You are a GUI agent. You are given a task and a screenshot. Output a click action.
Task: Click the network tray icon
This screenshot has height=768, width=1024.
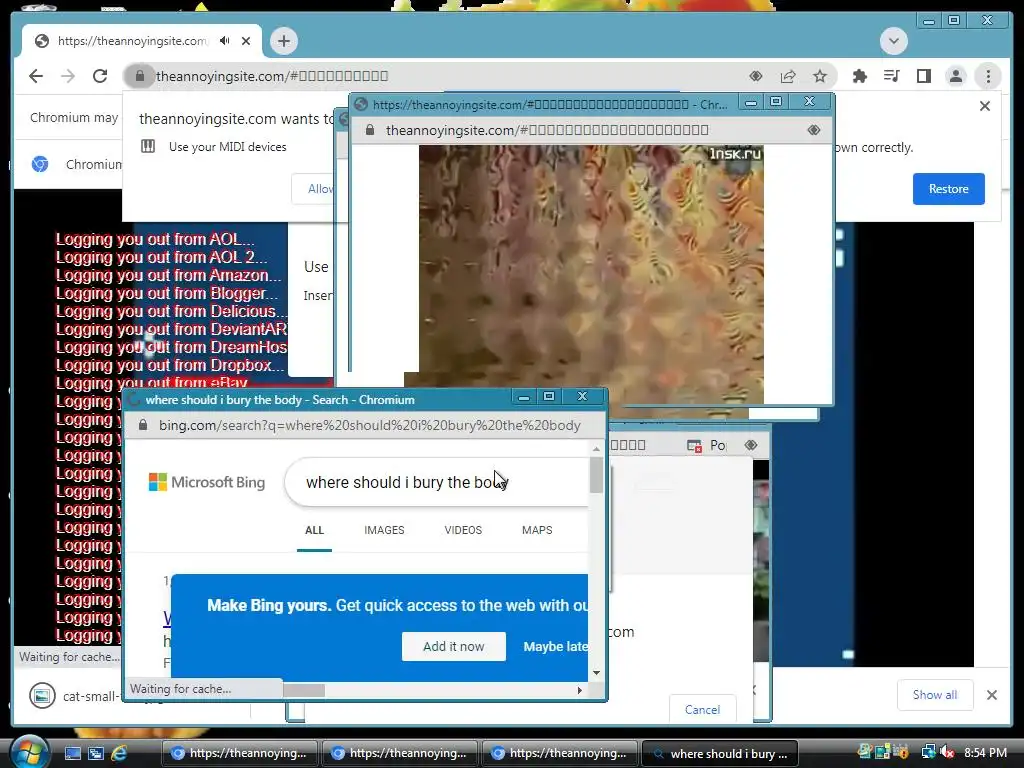pyautogui.click(x=928, y=752)
